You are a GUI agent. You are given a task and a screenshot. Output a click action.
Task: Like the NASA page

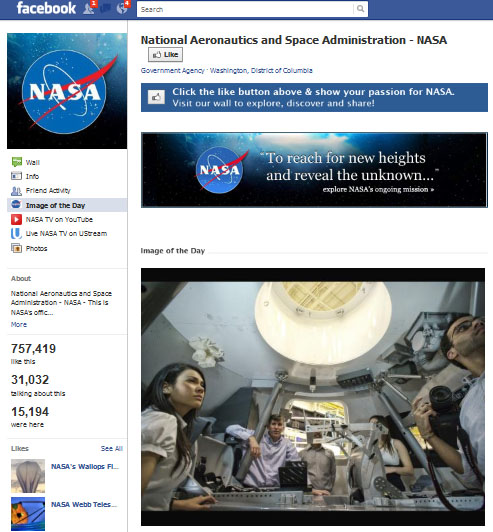(x=165, y=55)
